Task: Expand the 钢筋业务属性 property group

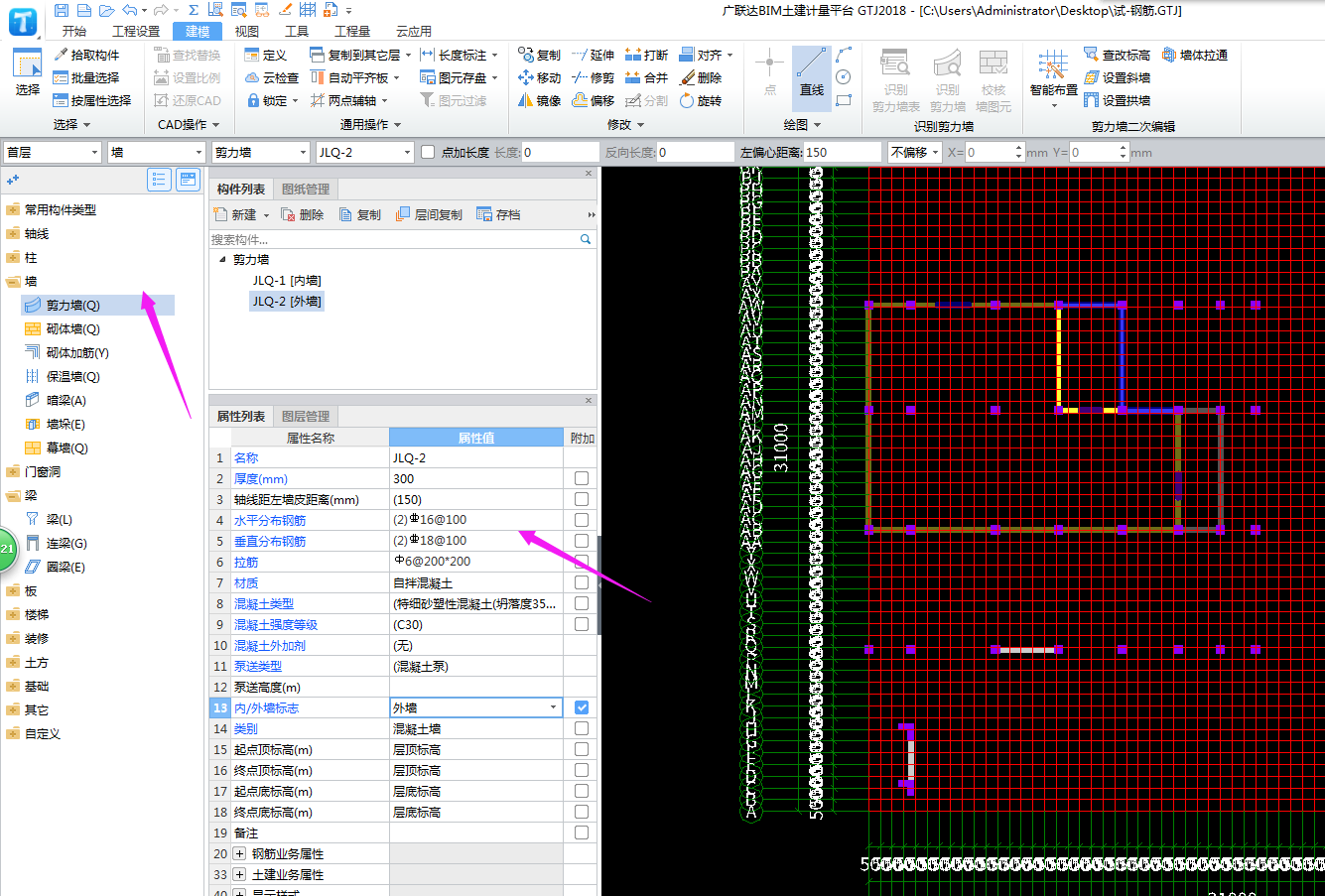Action: click(x=239, y=853)
